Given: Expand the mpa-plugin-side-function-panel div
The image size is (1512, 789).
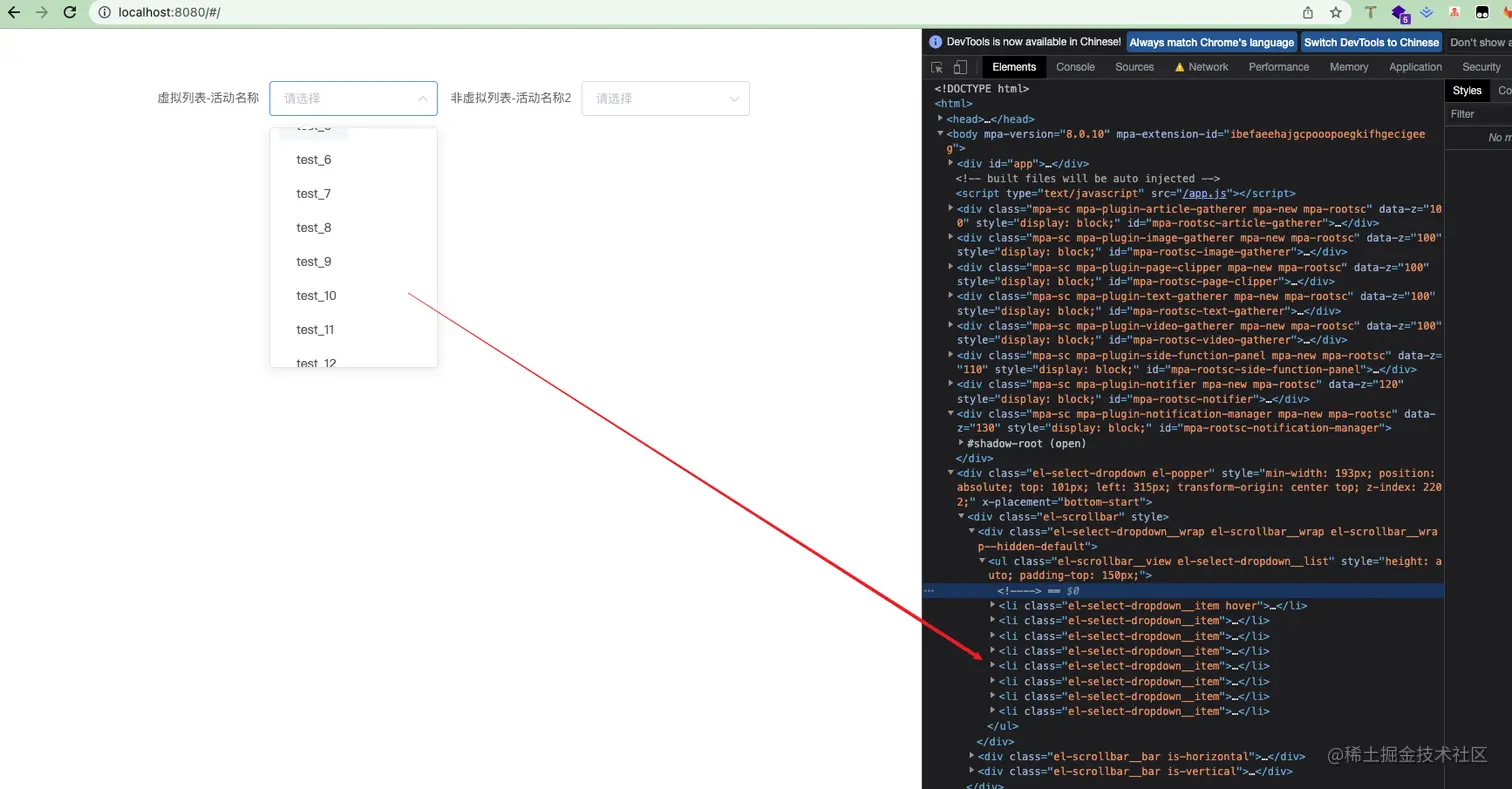Looking at the screenshot, I should point(951,355).
